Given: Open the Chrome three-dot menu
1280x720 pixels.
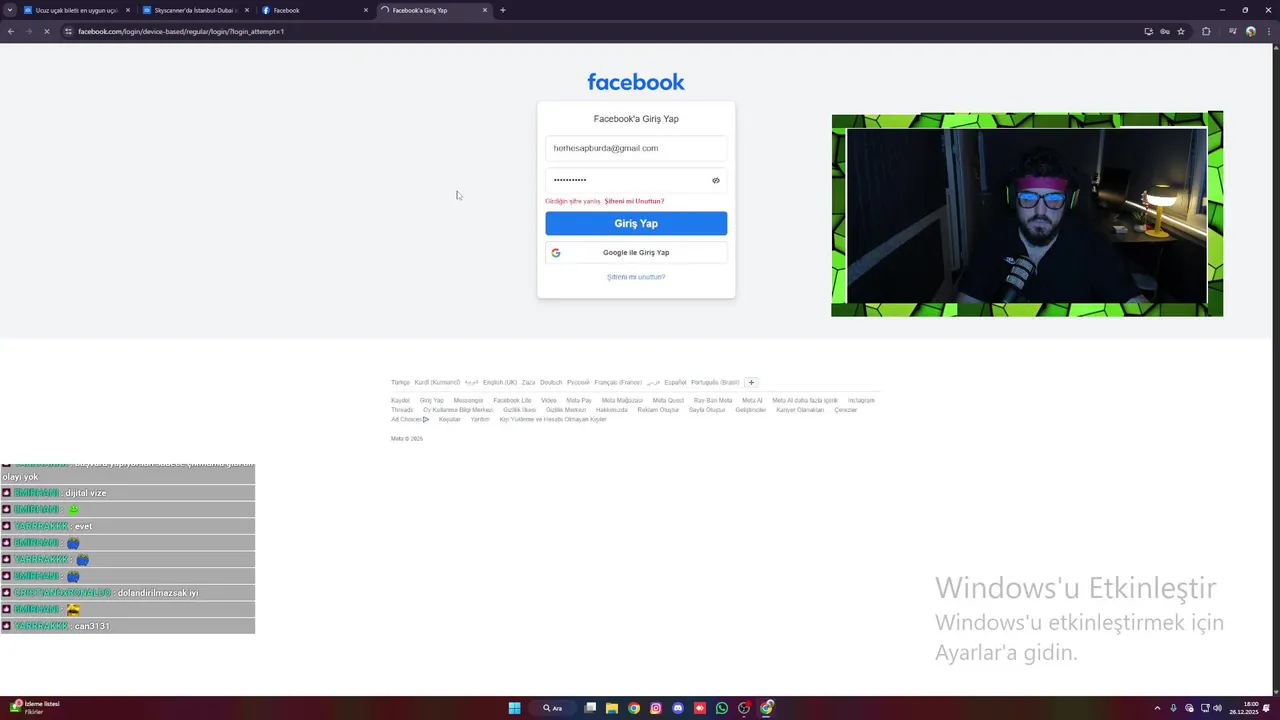Looking at the screenshot, I should (1268, 31).
